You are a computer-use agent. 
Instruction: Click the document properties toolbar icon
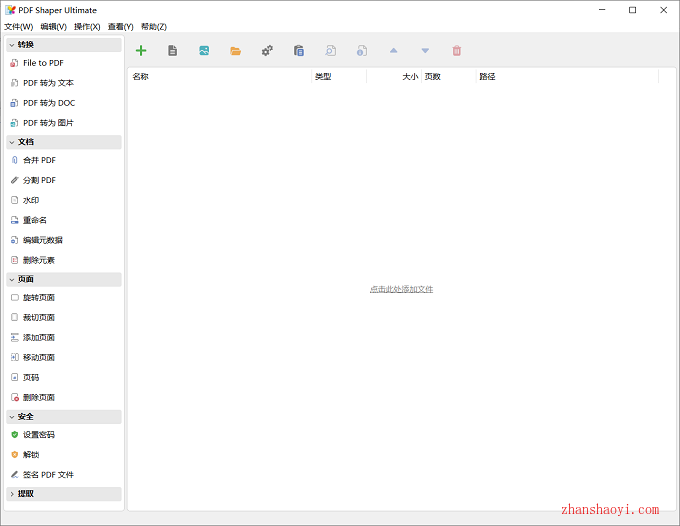click(x=362, y=51)
